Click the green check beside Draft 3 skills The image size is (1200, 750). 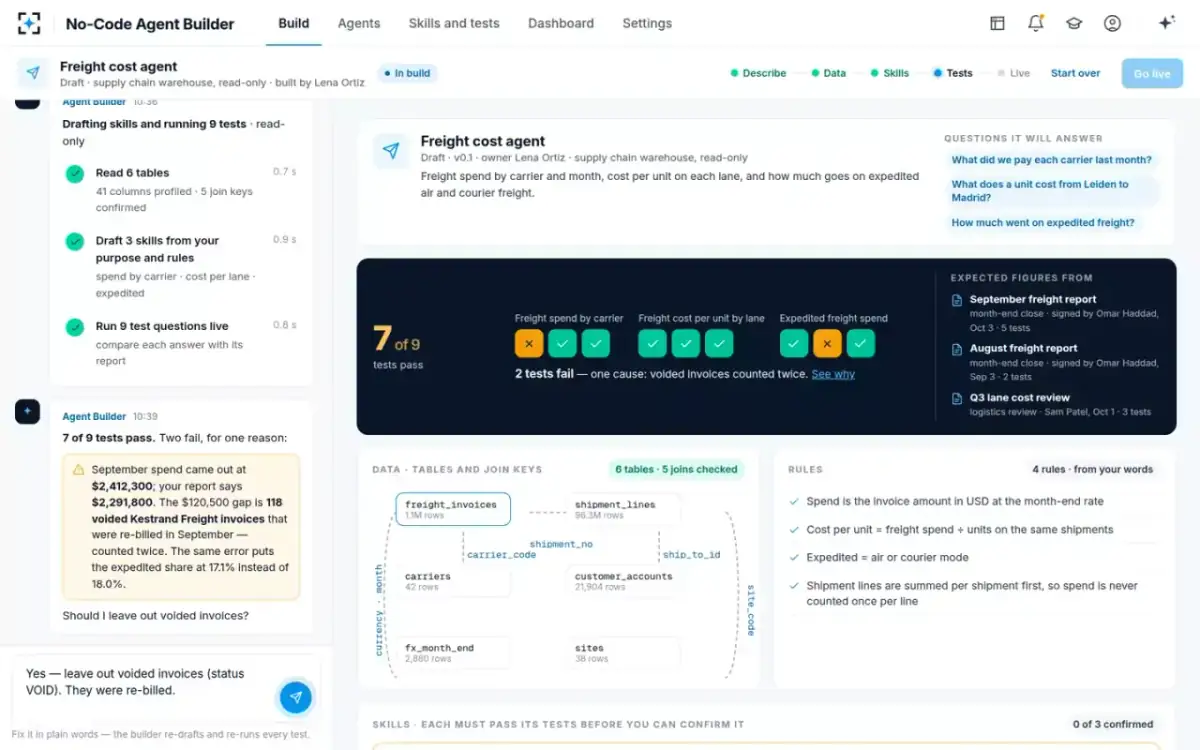point(74,242)
